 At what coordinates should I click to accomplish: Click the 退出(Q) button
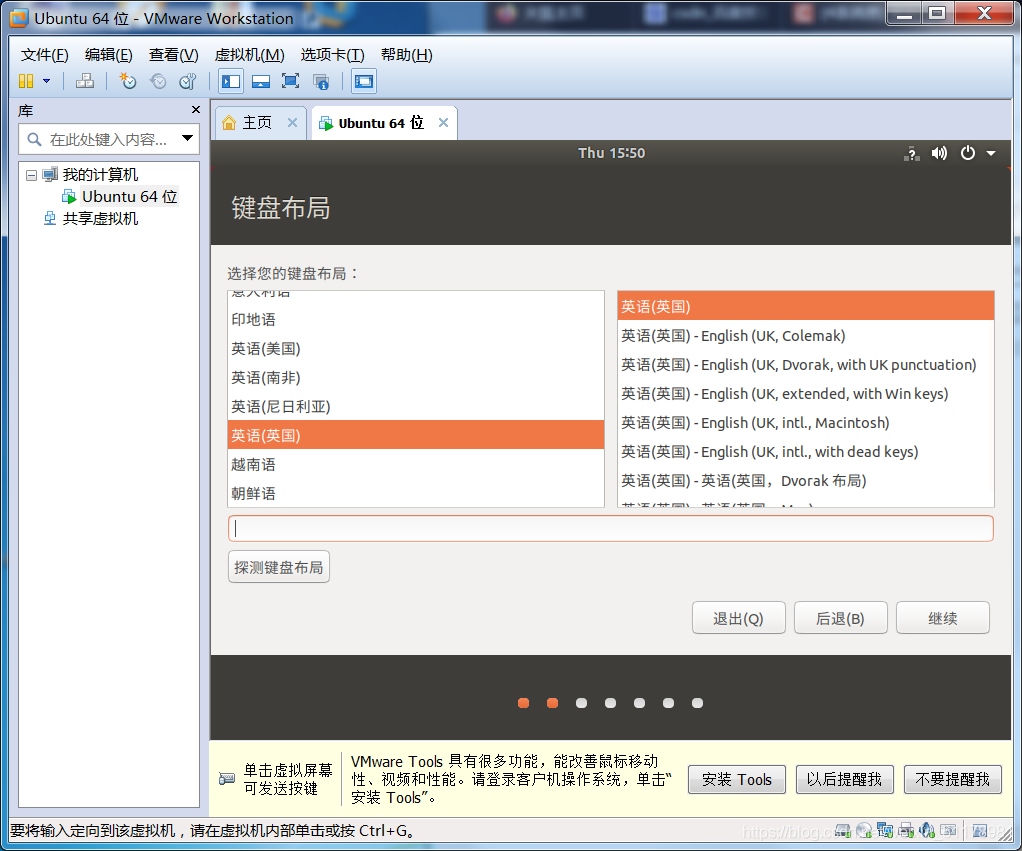(x=738, y=618)
